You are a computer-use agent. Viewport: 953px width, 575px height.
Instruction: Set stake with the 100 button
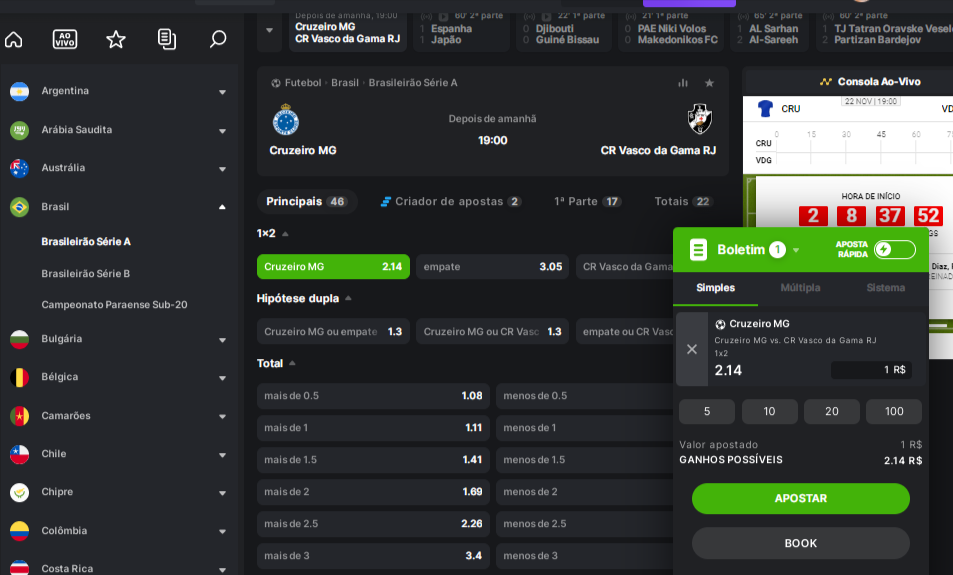(893, 411)
